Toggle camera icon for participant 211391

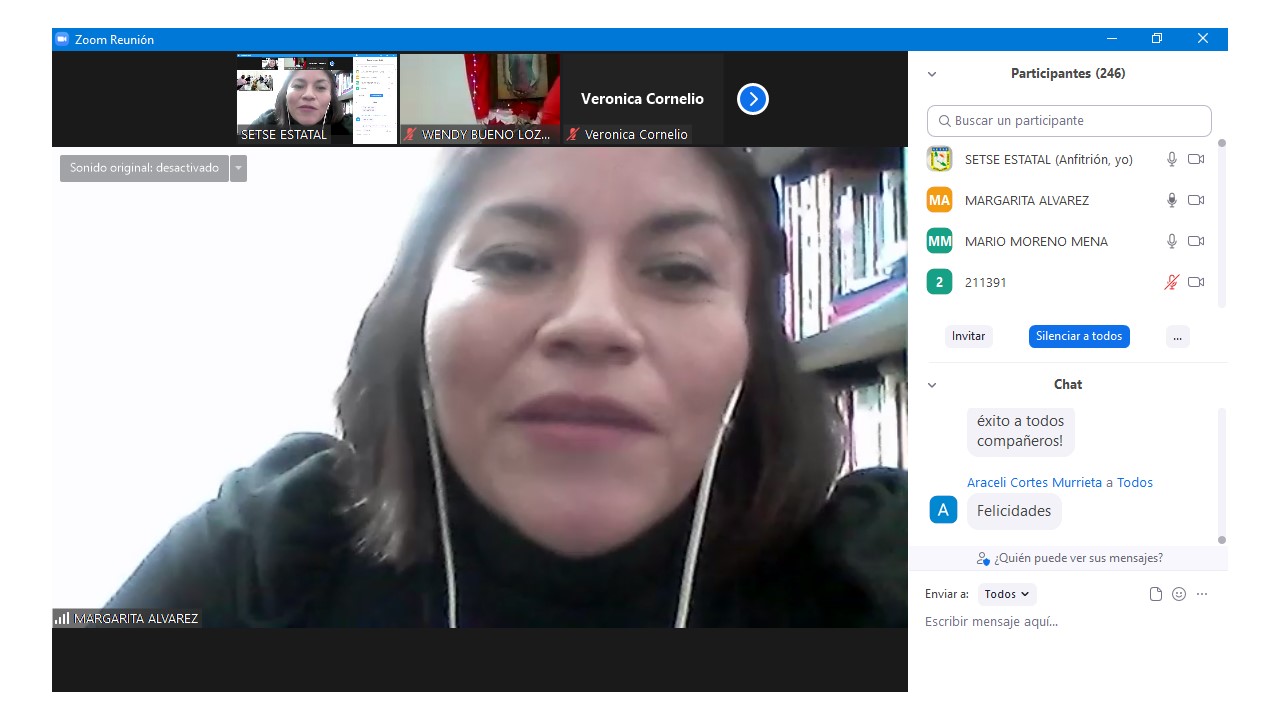pyautogui.click(x=1196, y=282)
